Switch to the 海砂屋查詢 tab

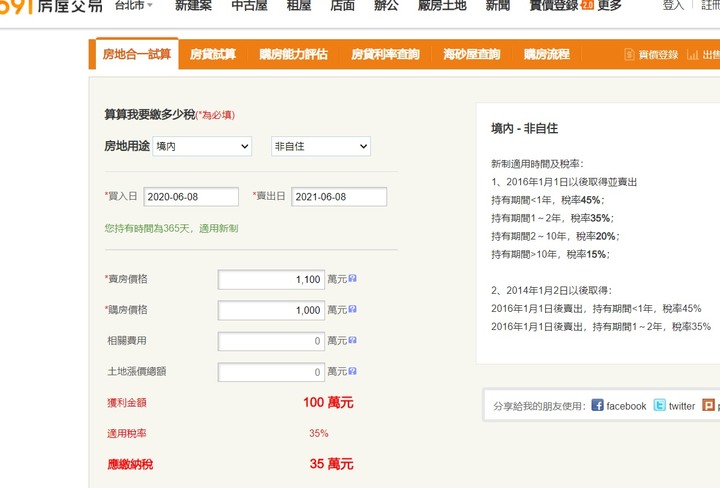pos(472,54)
